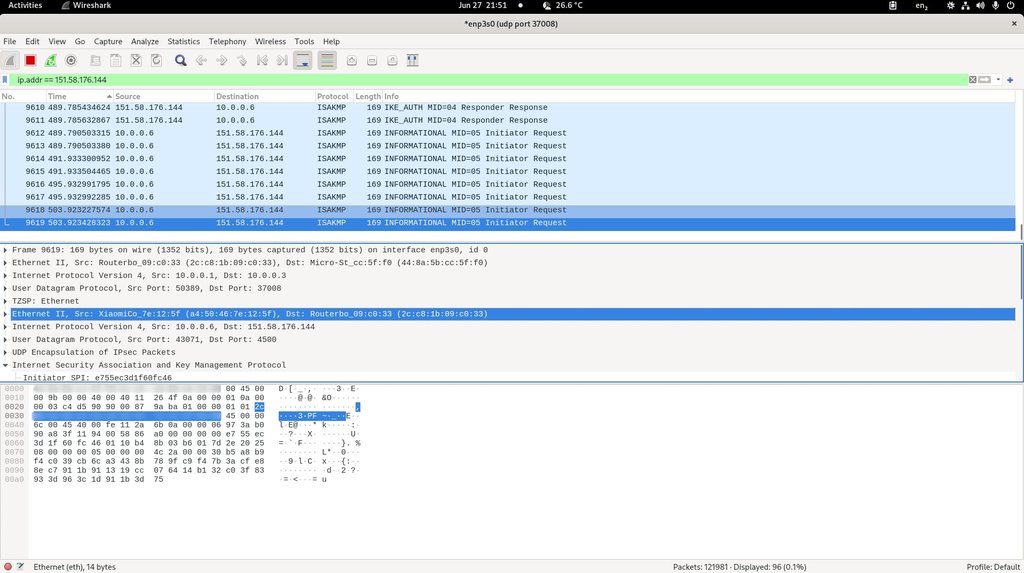Screen dimensions: 1024x573
Task: Click Profile: Default in status bar
Action: (992, 566)
